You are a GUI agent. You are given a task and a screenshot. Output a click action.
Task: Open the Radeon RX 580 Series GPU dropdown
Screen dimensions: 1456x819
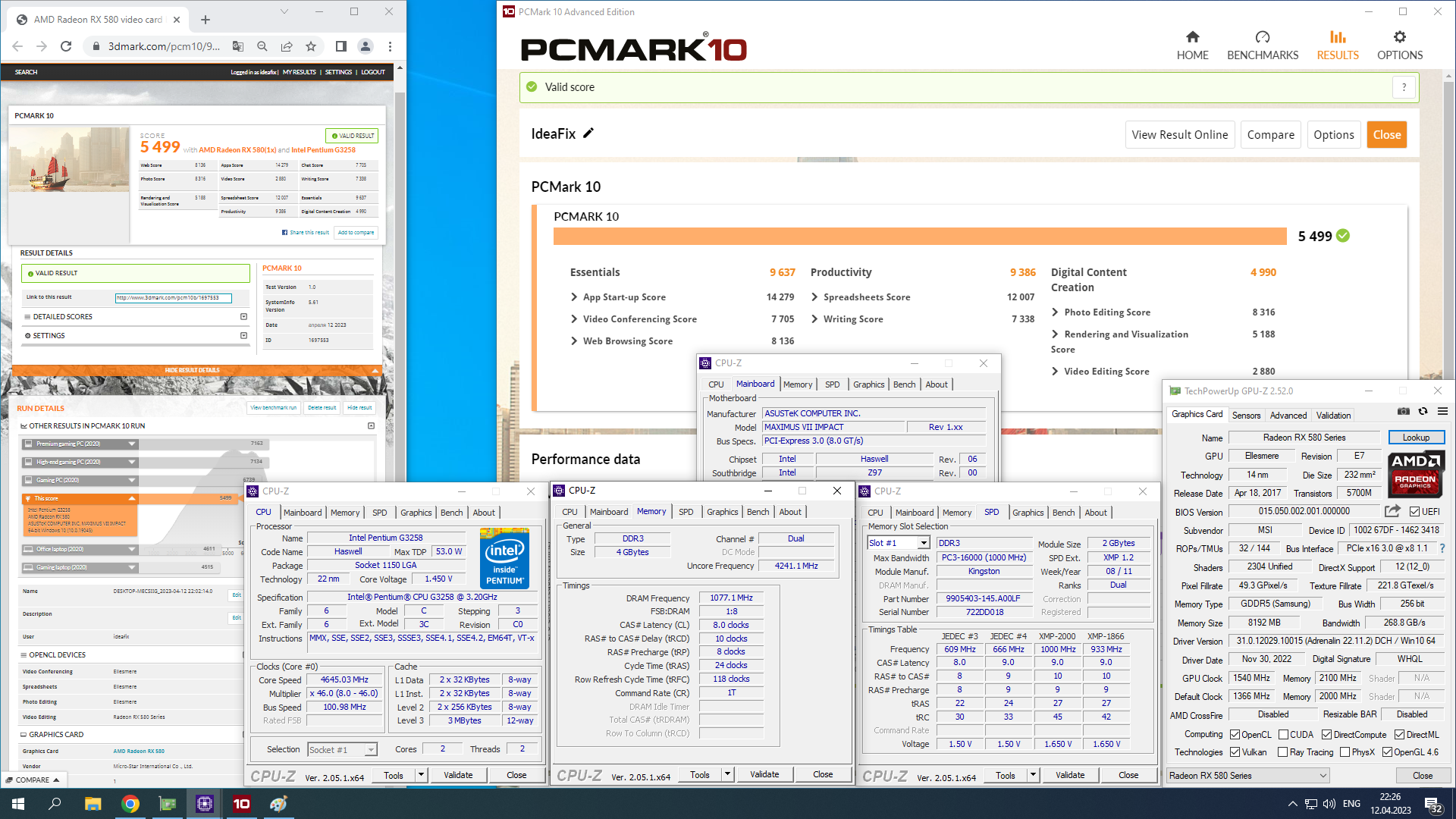(x=1247, y=776)
